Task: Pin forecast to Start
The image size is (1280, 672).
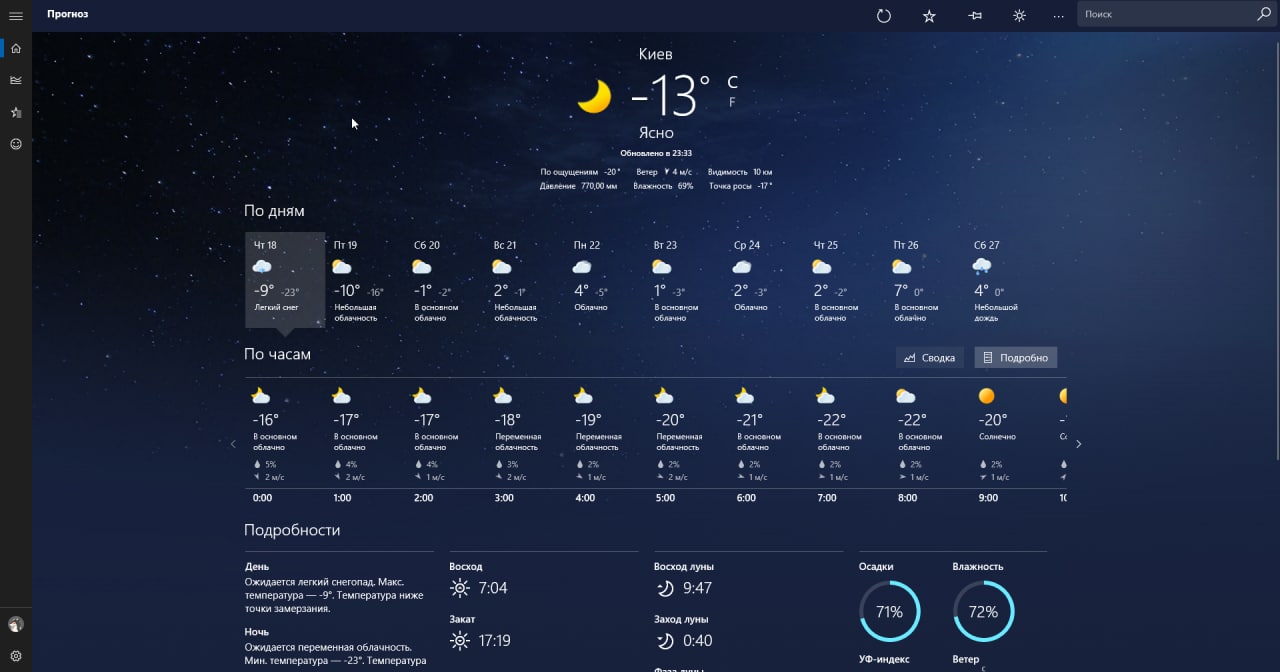Action: point(974,15)
